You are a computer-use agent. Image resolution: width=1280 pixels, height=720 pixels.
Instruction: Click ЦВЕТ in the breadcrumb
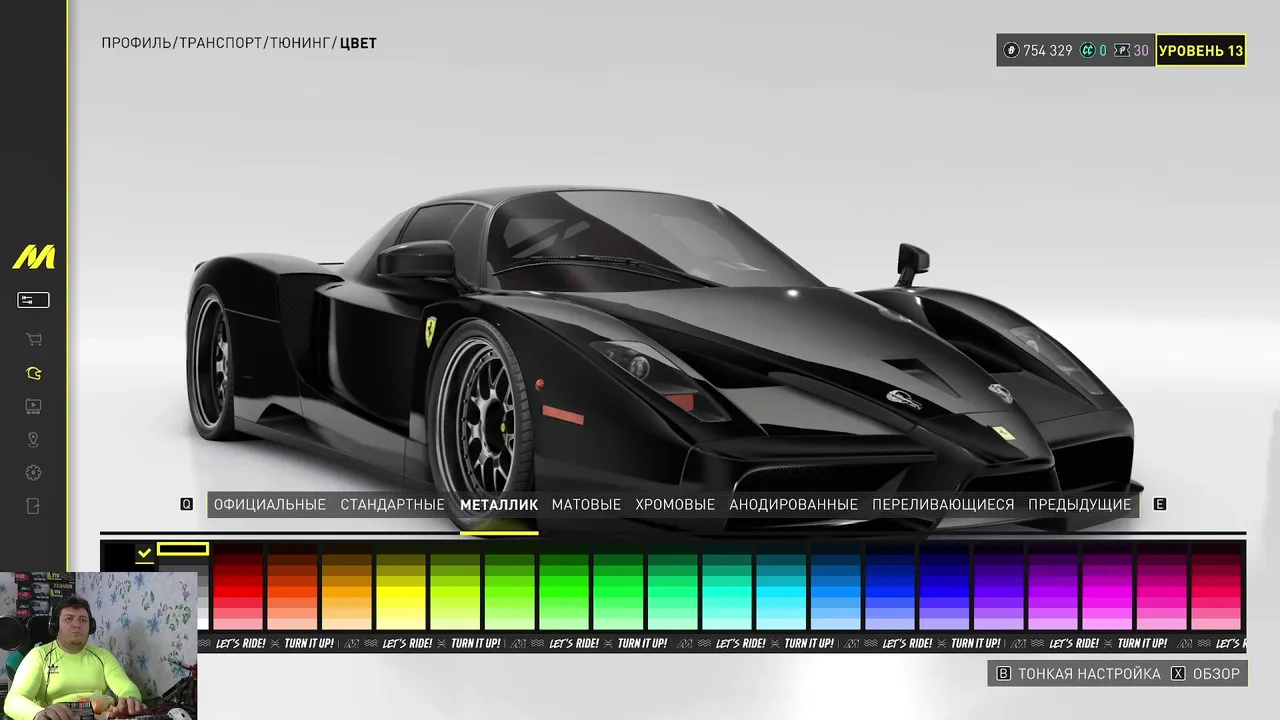[358, 43]
